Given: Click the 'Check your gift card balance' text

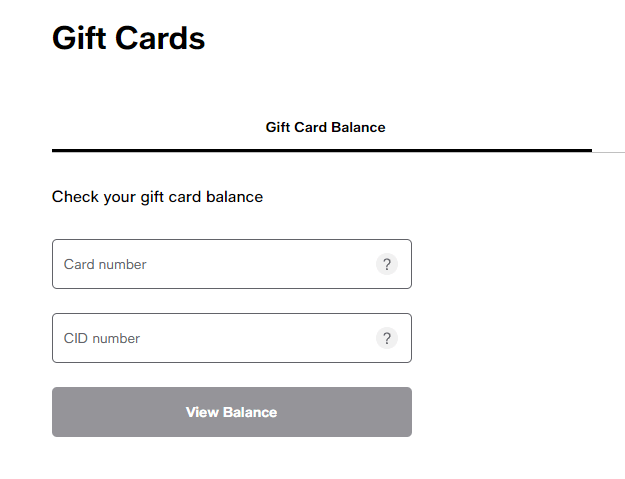Looking at the screenshot, I should tap(157, 197).
